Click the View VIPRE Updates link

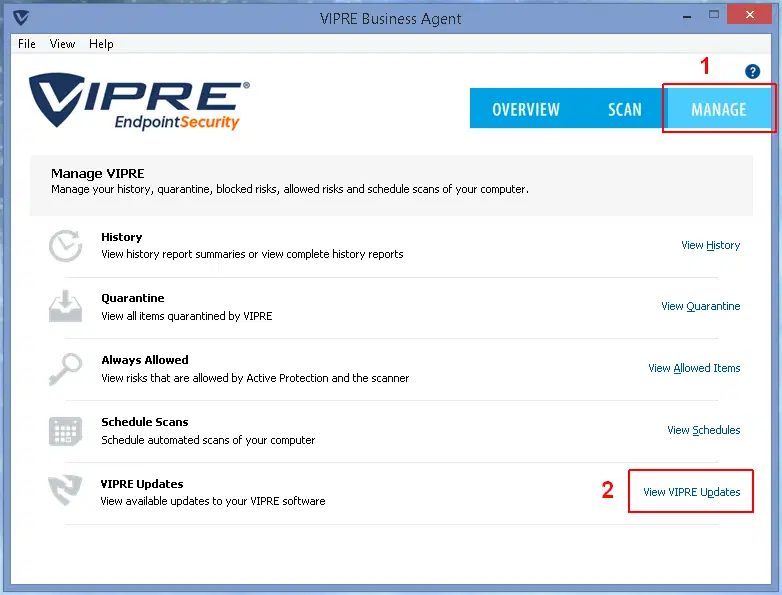(692, 492)
